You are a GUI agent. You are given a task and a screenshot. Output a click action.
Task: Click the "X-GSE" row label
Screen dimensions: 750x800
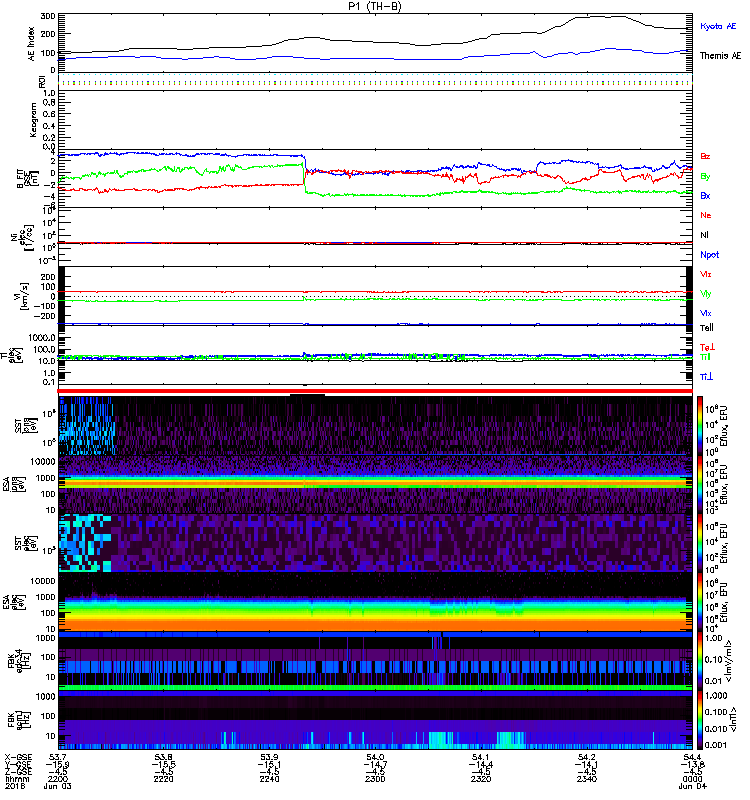click(18, 758)
